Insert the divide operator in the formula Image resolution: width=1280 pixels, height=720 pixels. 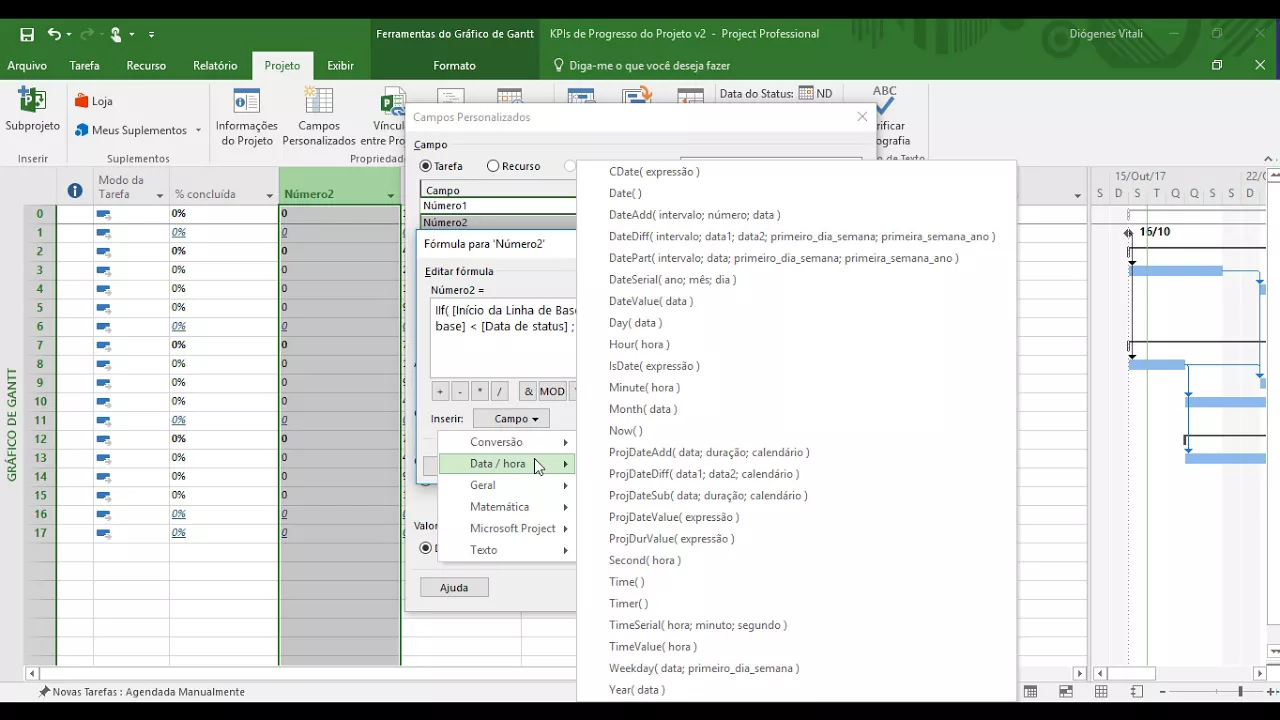pyautogui.click(x=499, y=391)
